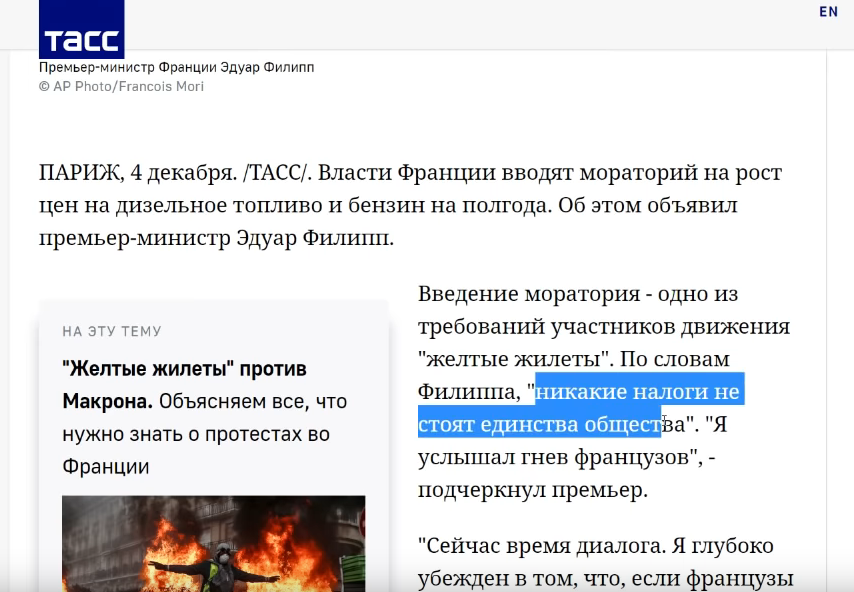Click the word "Франции" in the related card

click(106, 467)
